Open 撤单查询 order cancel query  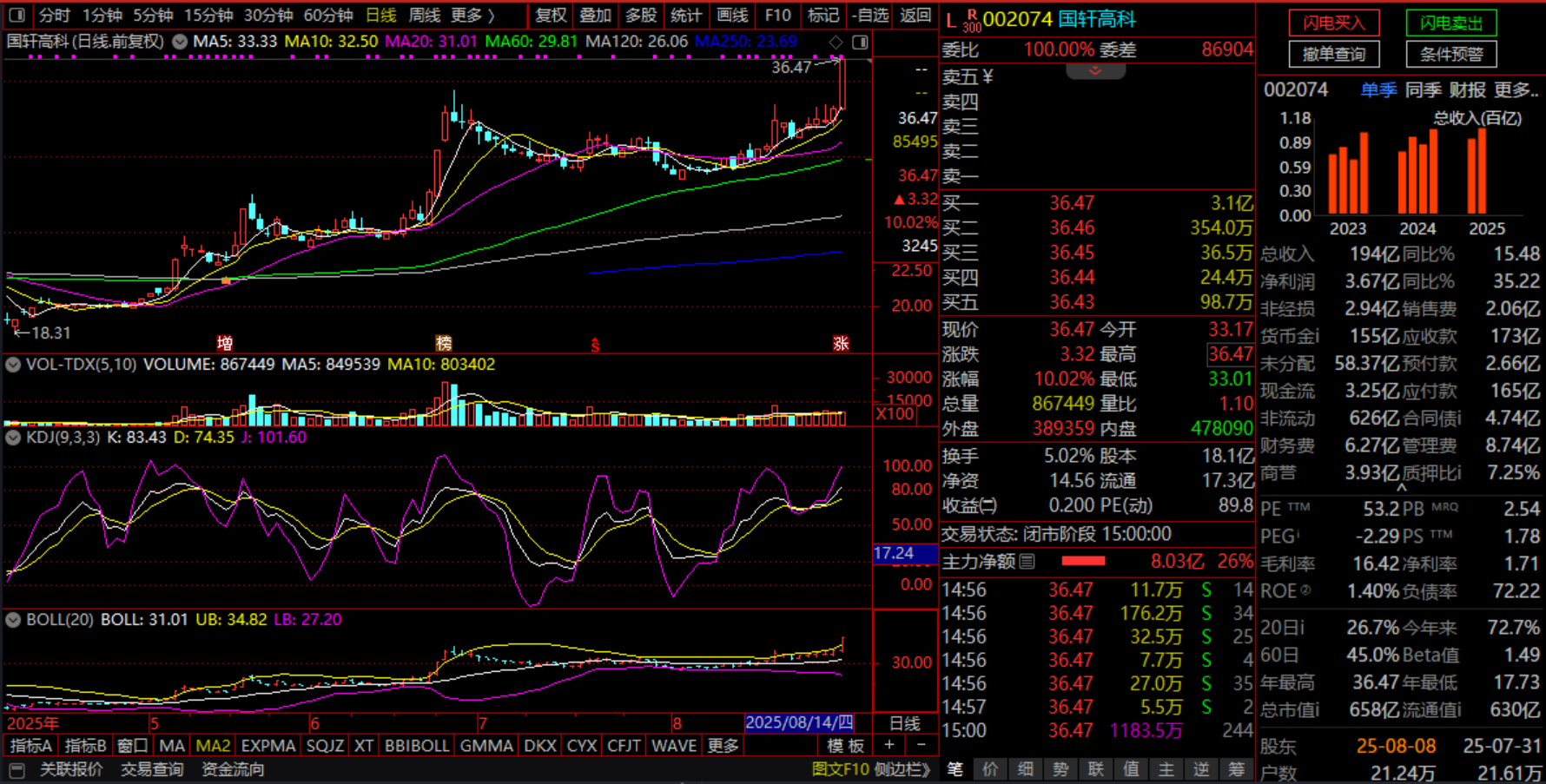click(1333, 55)
